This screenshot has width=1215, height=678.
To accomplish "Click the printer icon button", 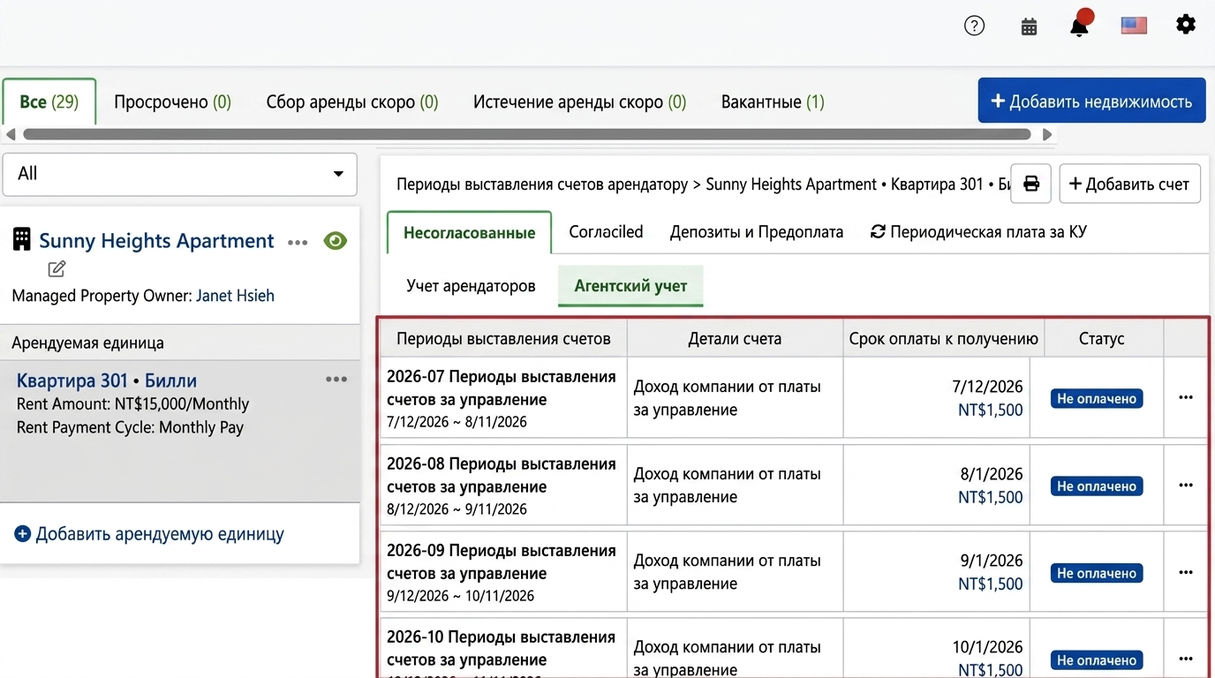I will [x=1031, y=184].
